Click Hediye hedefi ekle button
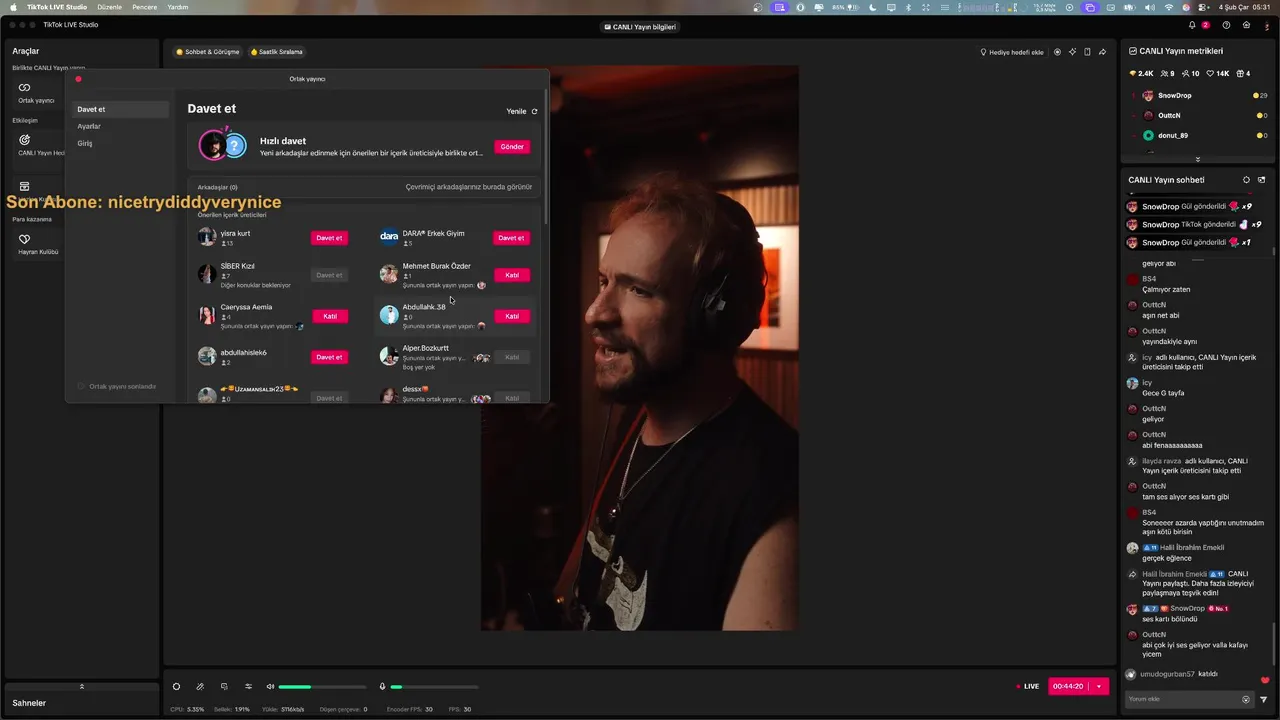Image resolution: width=1280 pixels, height=720 pixels. 1012,52
